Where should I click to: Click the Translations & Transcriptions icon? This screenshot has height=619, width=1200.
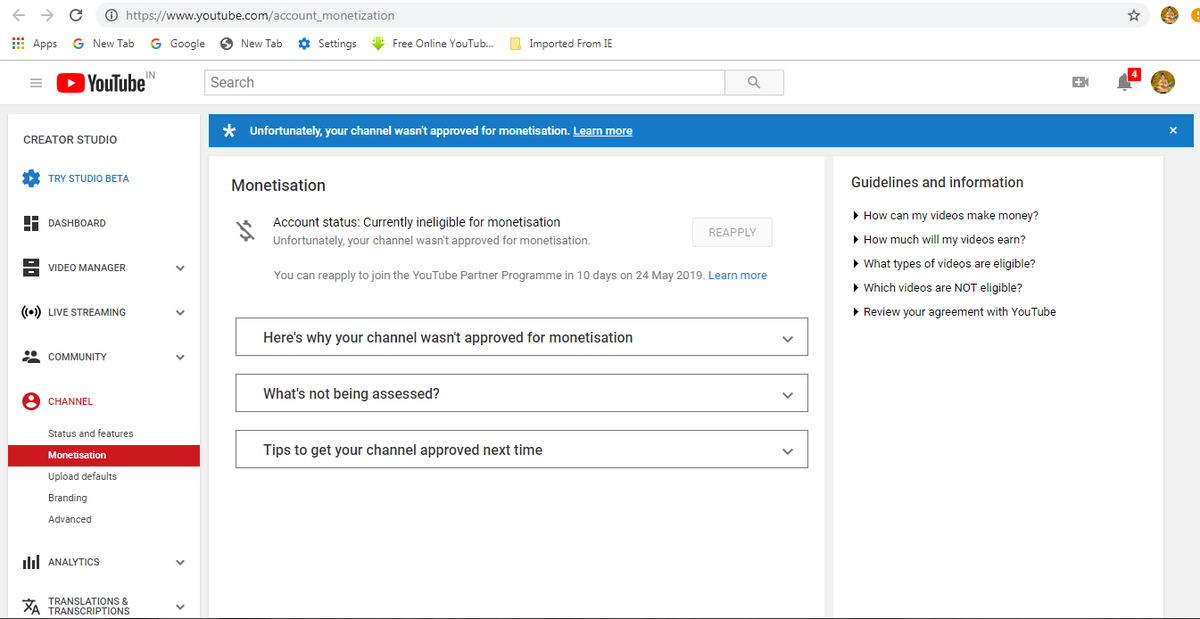pos(31,606)
